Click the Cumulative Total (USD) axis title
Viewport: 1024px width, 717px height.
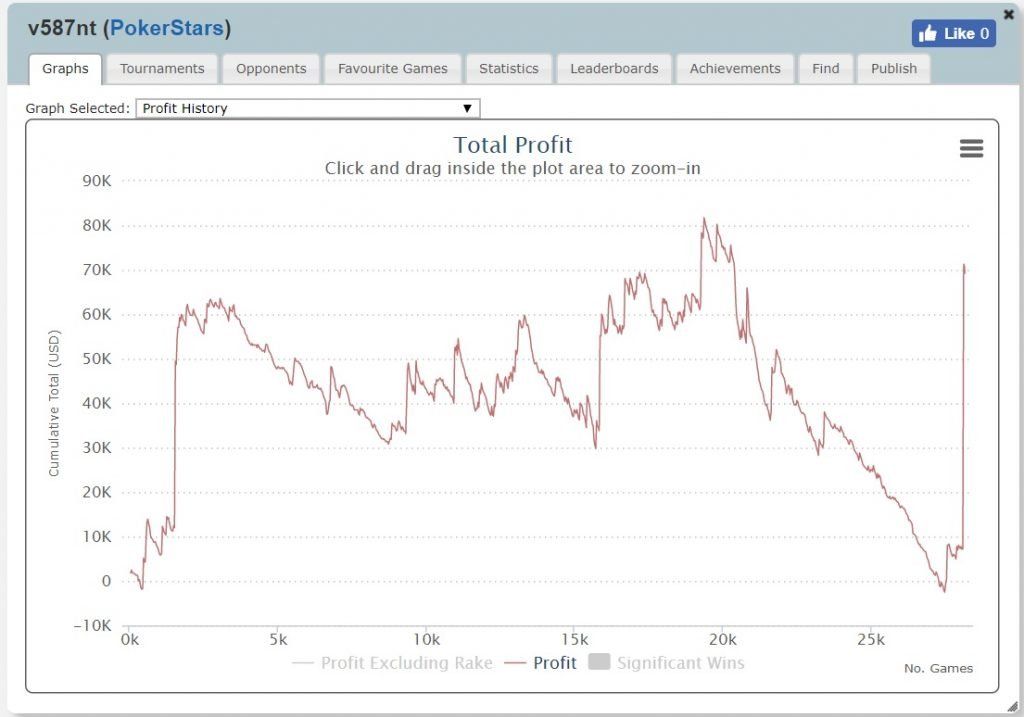point(54,403)
